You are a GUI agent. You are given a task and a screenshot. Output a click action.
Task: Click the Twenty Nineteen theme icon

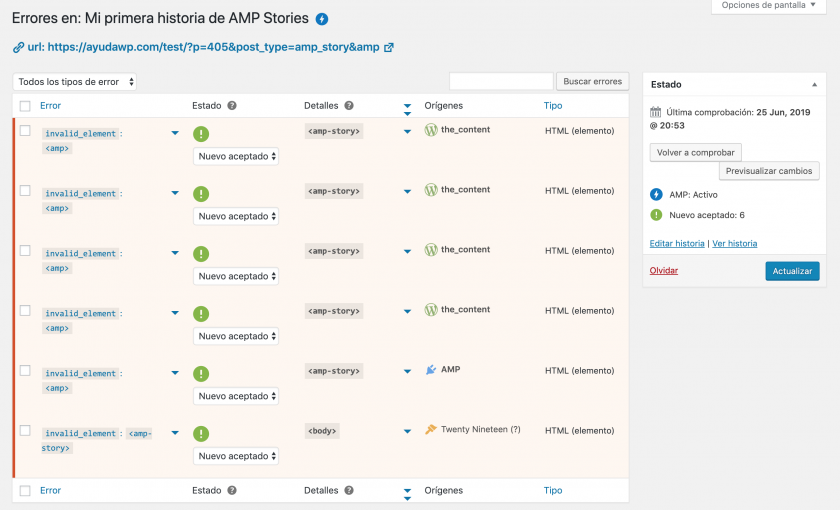pos(431,430)
